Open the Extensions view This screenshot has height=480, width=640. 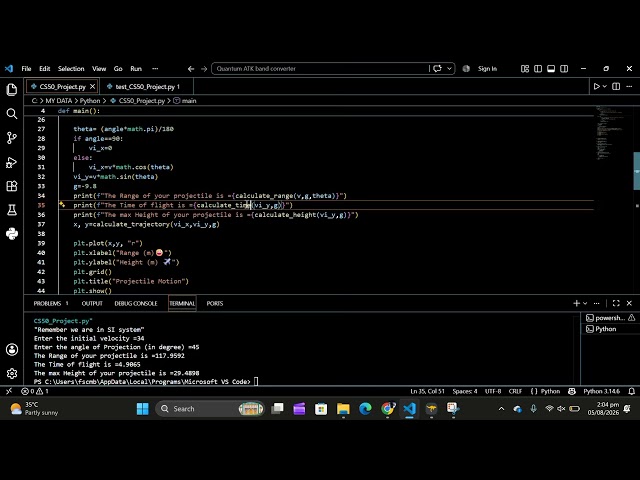[x=12, y=186]
